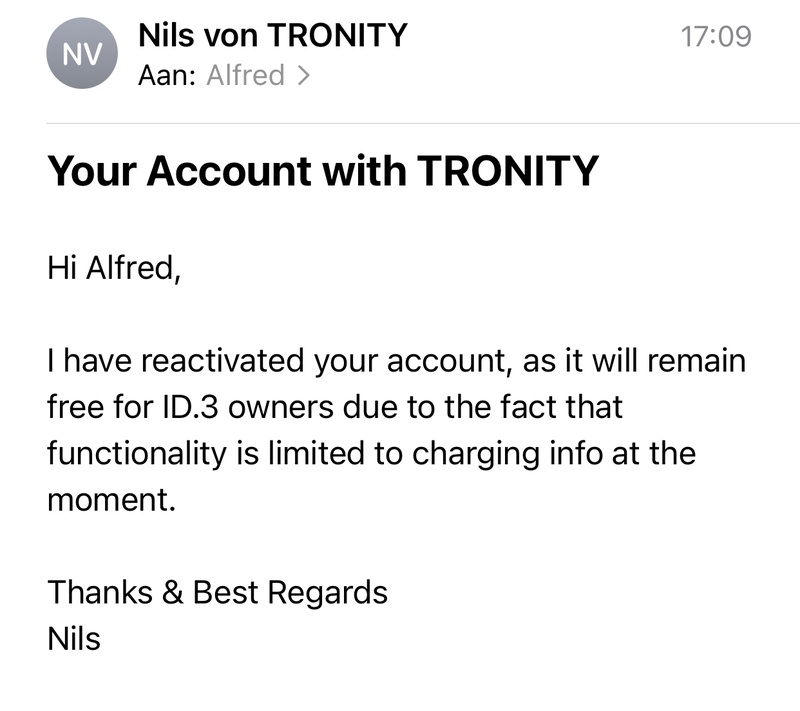Click the Aan: label
Image resolution: width=800 pixels, height=711 pixels.
point(167,75)
